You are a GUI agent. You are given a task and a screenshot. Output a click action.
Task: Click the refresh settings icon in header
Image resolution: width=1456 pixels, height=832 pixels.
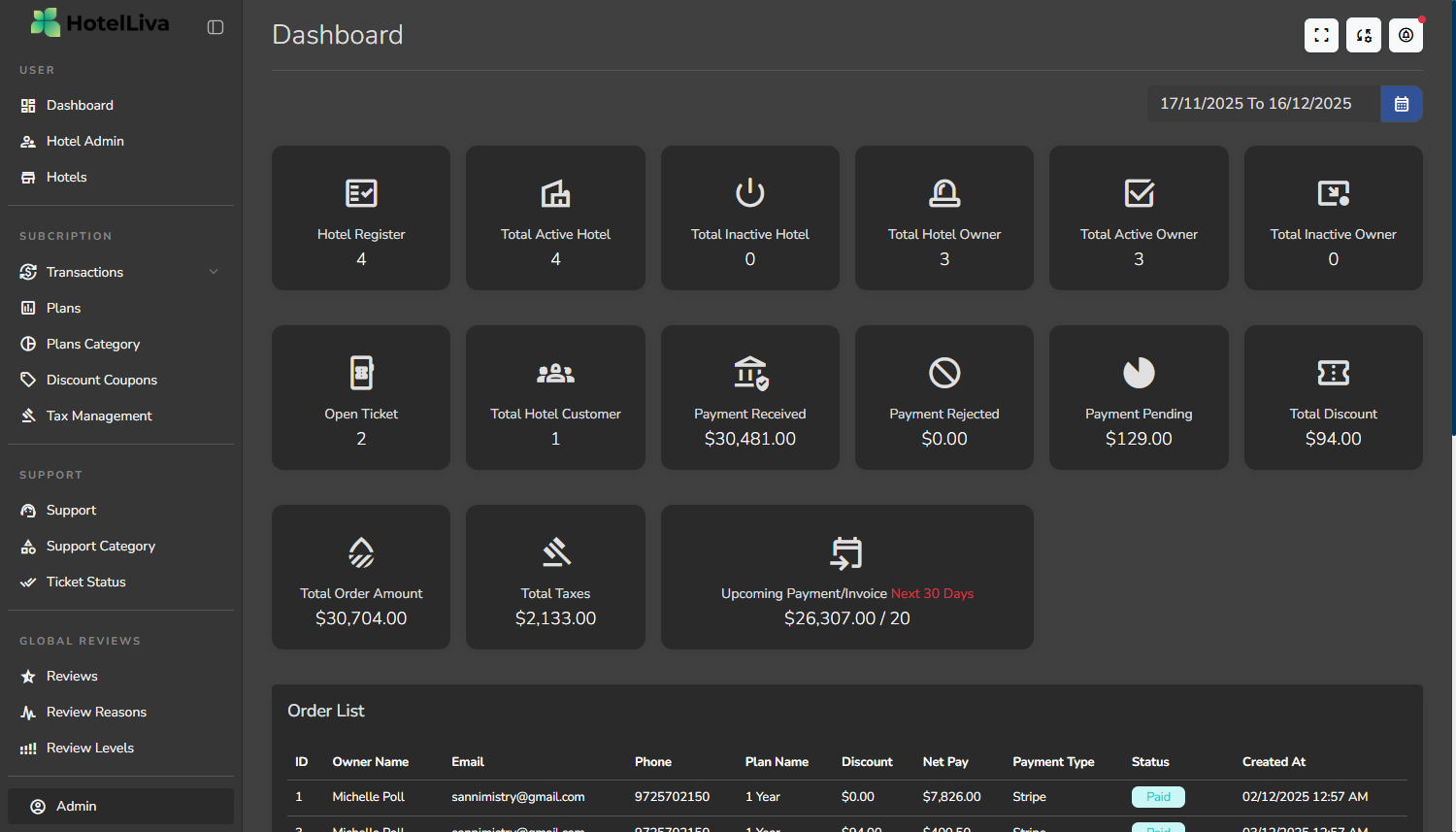click(1364, 36)
